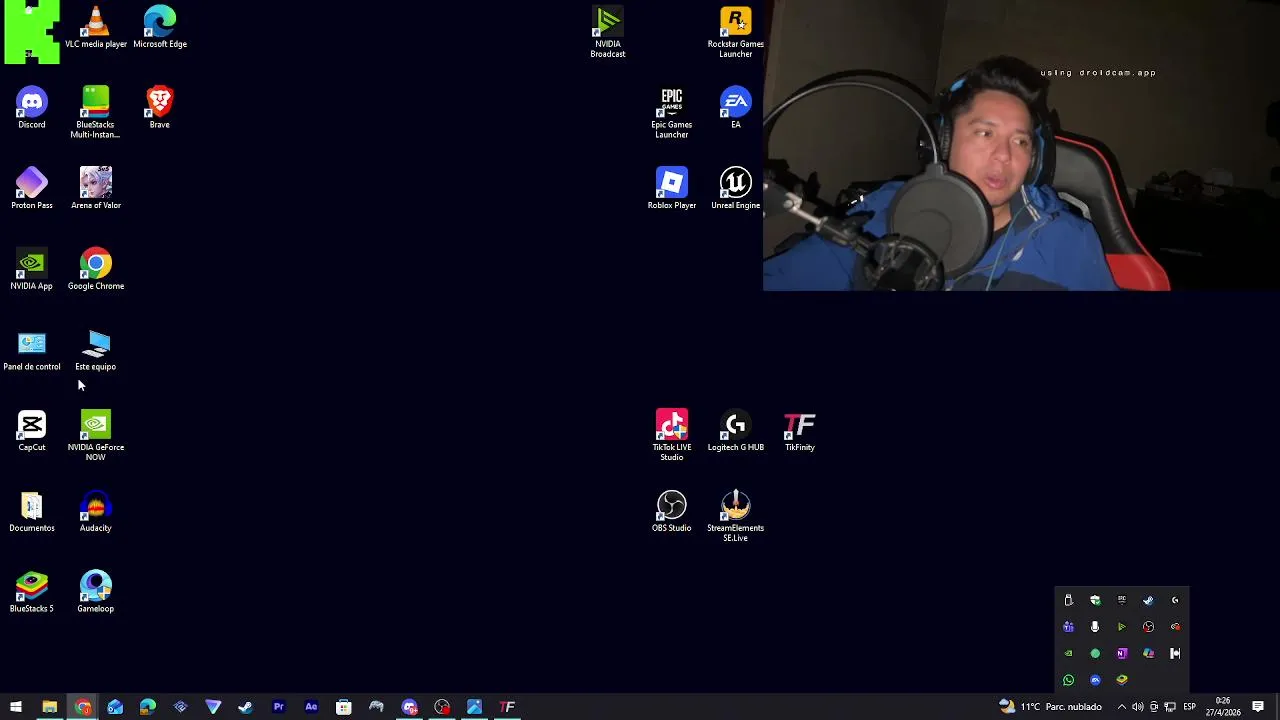Screen dimensions: 1280x720
Task: Select TikFinity desktop icon
Action: pos(800,431)
